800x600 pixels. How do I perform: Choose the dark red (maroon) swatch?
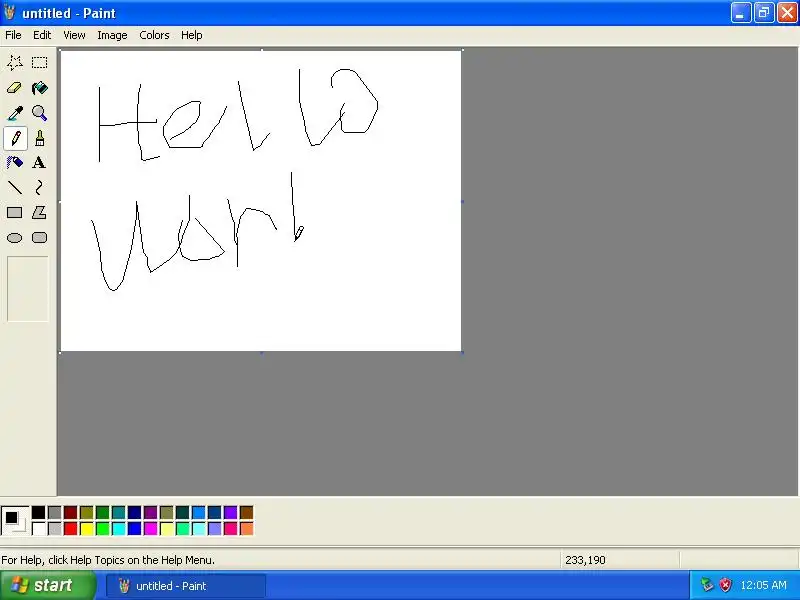70,513
